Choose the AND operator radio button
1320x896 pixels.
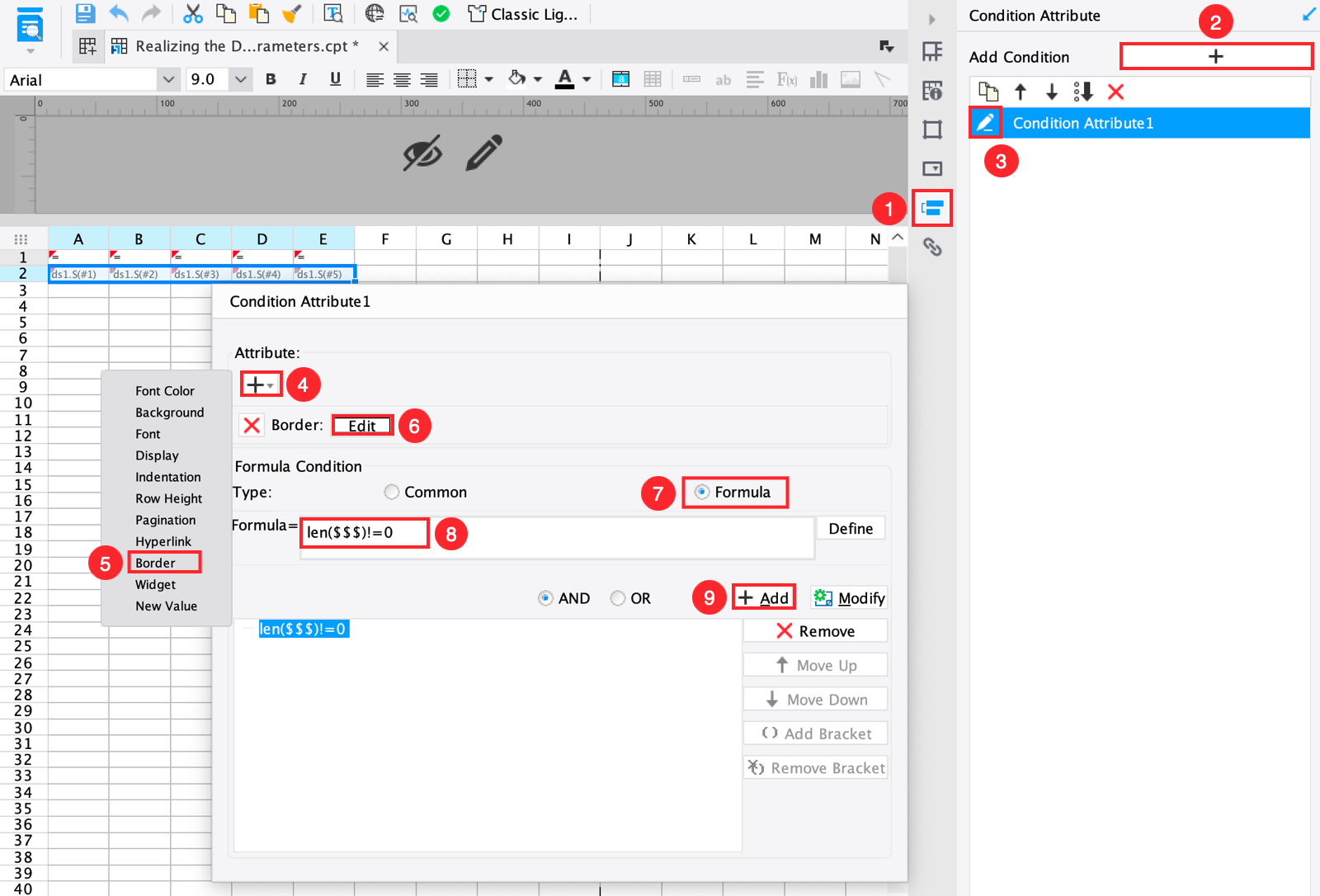[545, 598]
